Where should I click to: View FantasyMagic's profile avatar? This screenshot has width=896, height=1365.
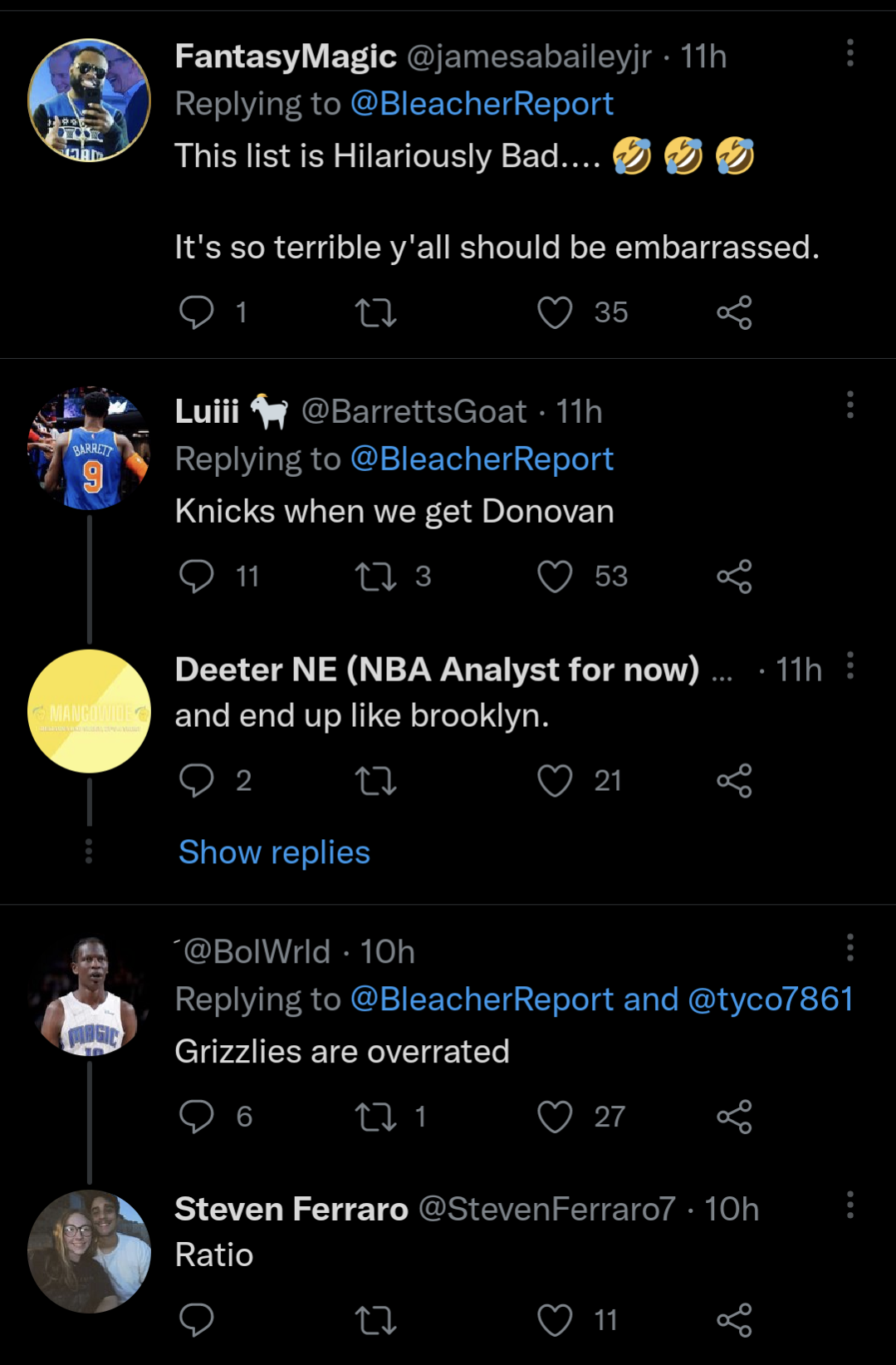pyautogui.click(x=90, y=101)
